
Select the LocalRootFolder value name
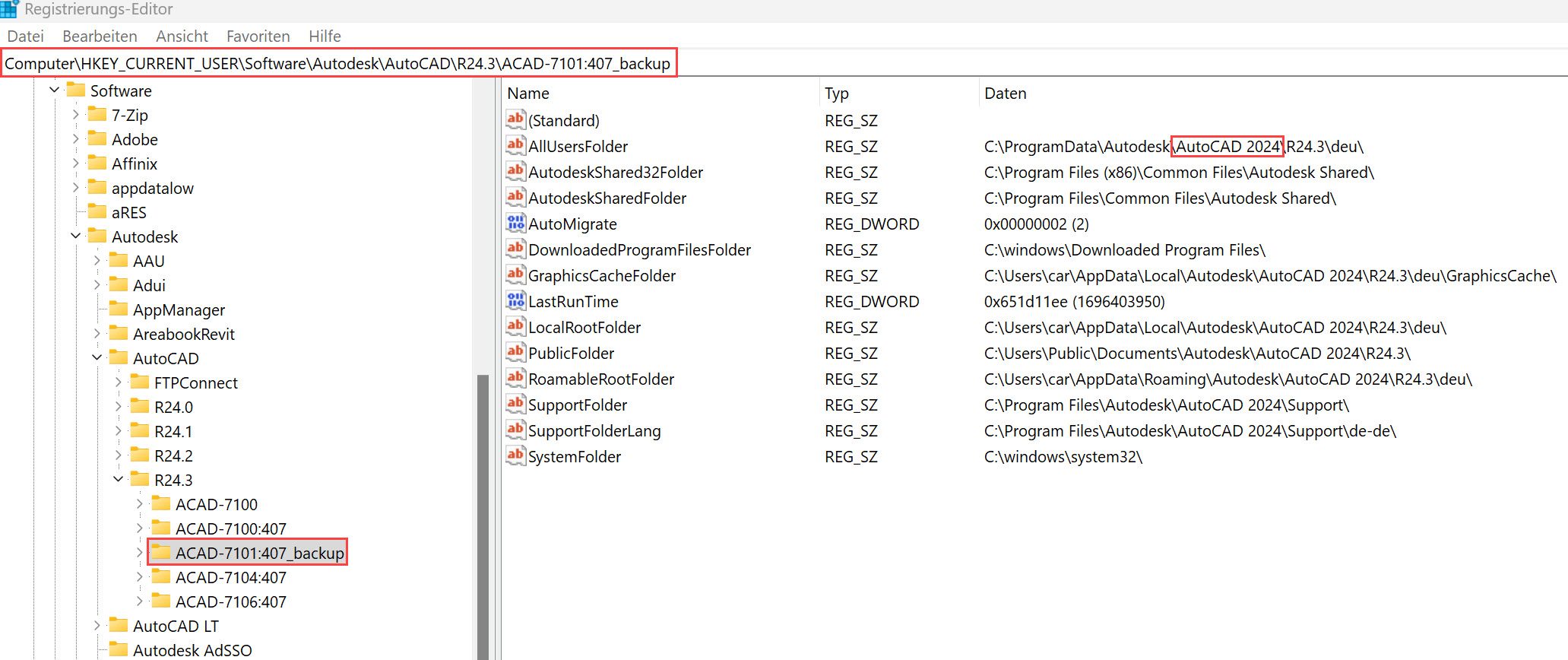click(584, 327)
